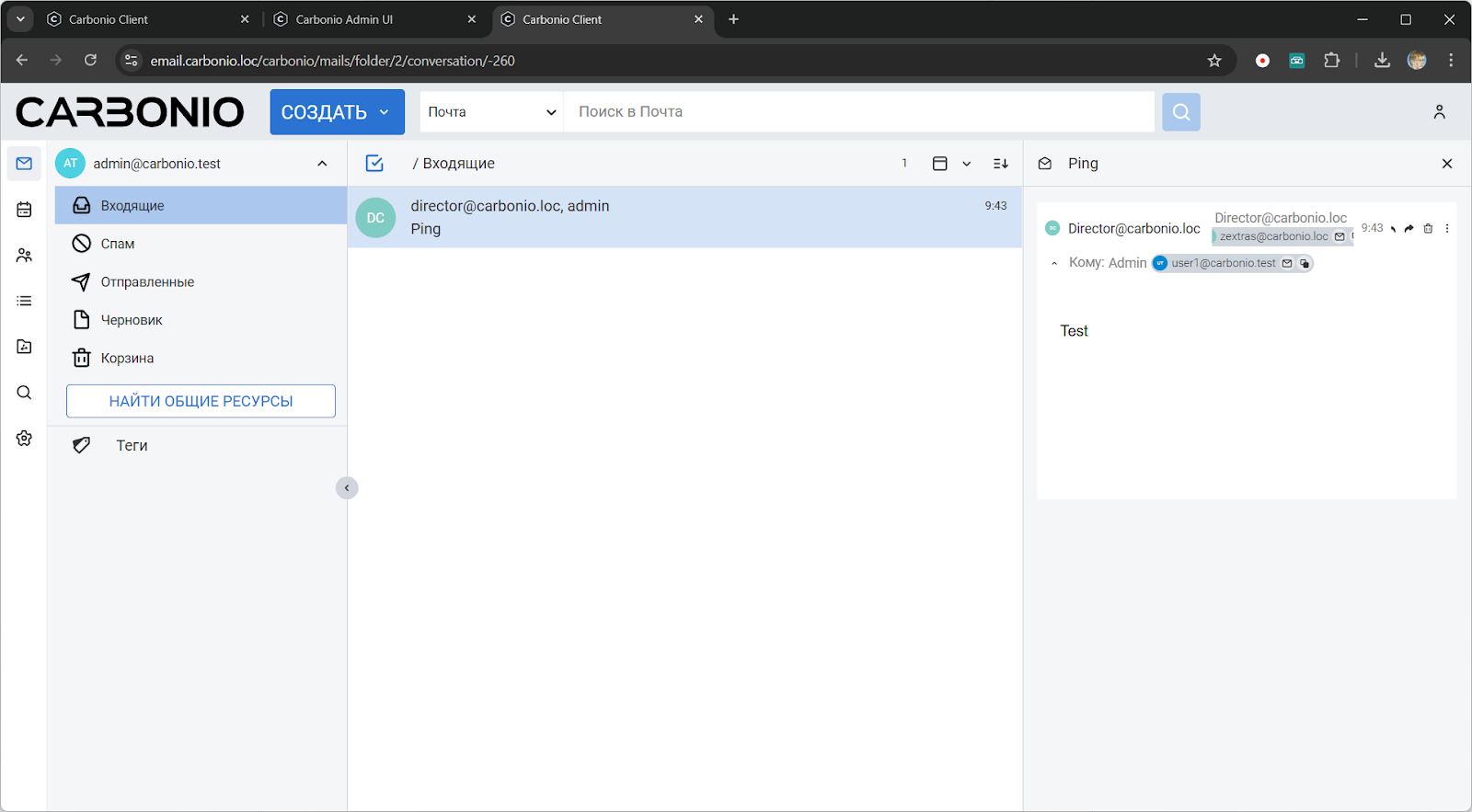The height and width of the screenshot is (812, 1472).
Task: Open the Chrome three-dot menu
Action: coord(1451,61)
